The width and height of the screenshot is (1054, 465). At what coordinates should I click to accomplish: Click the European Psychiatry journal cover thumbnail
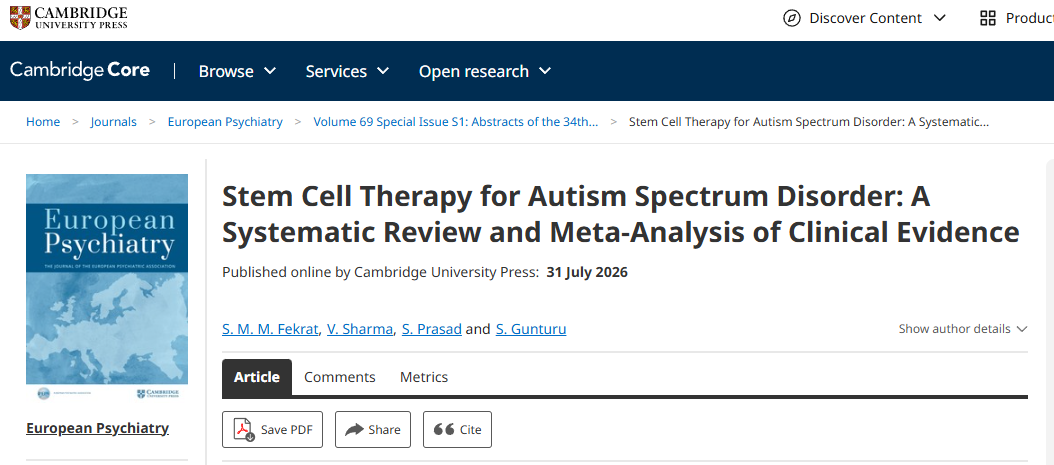click(107, 286)
